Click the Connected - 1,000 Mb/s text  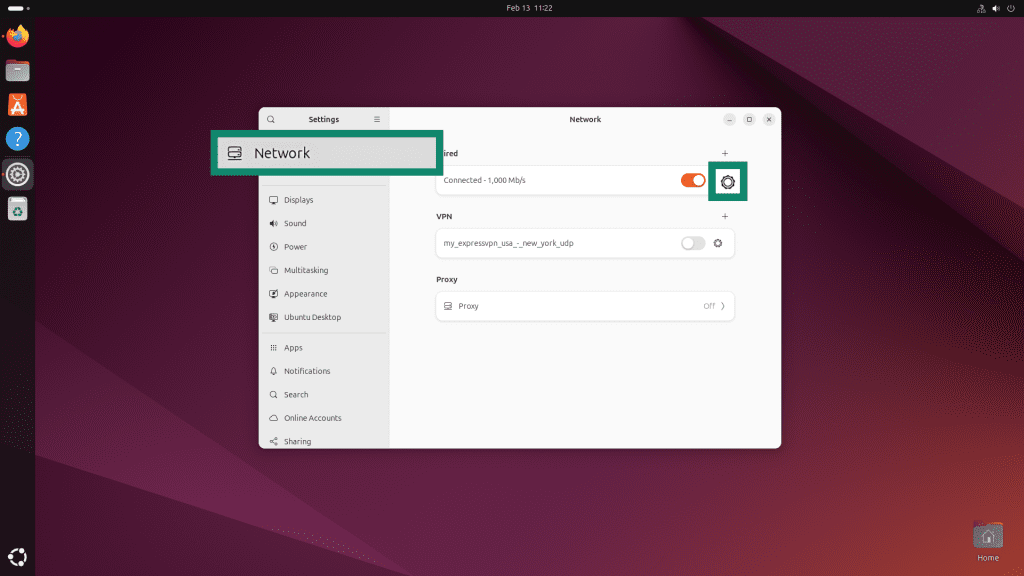point(485,180)
